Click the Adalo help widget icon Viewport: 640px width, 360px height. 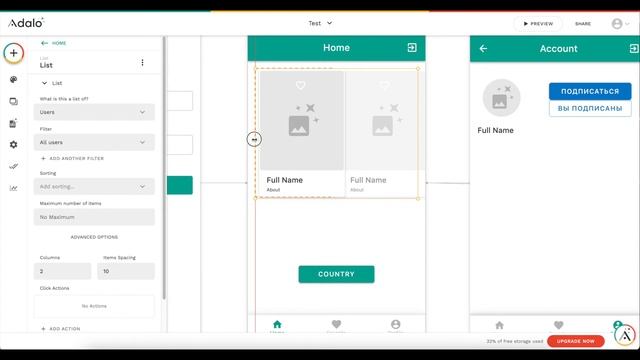coord(625,336)
